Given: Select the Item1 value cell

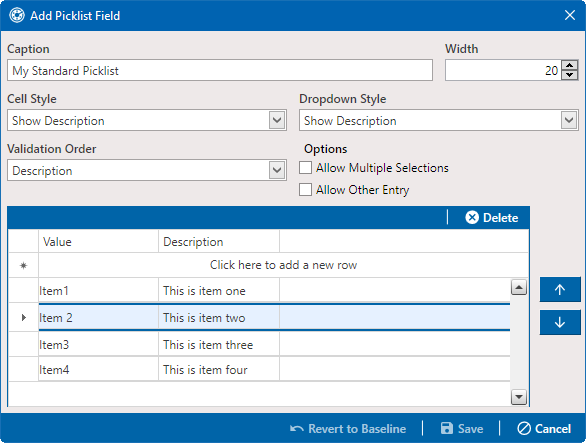Looking at the screenshot, I should tap(98, 290).
